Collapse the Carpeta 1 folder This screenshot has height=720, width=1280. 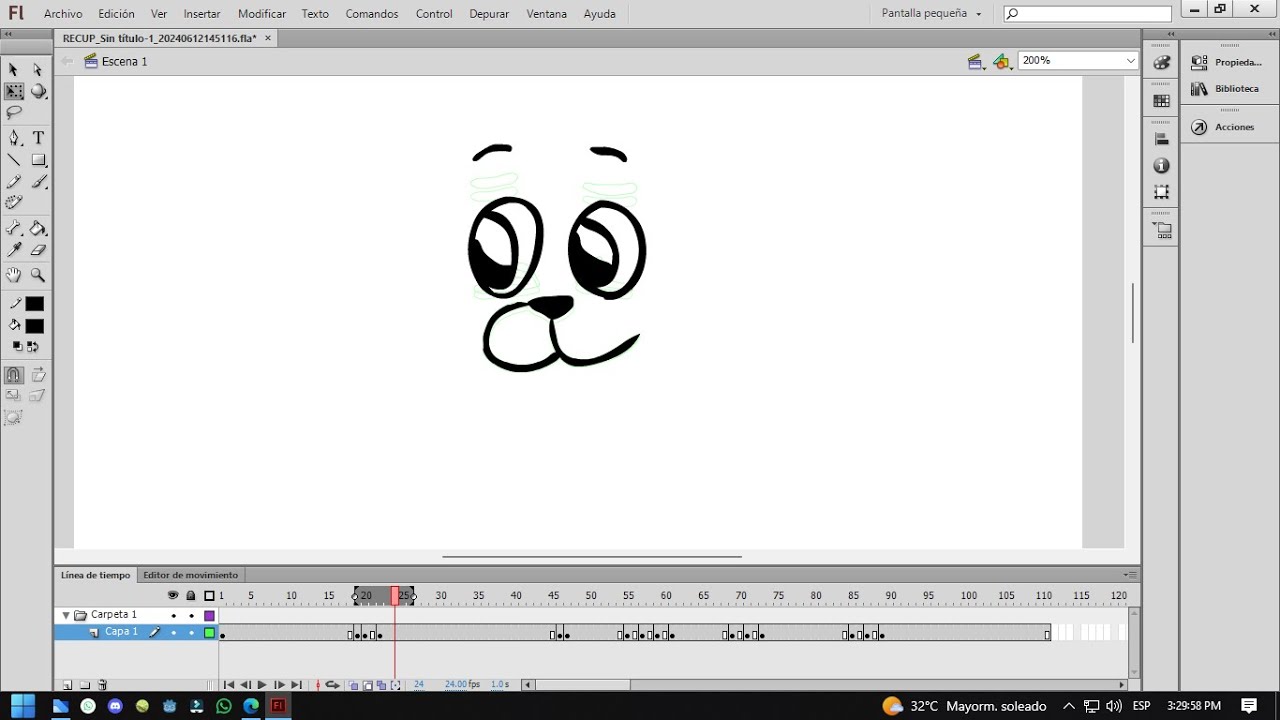pos(66,616)
